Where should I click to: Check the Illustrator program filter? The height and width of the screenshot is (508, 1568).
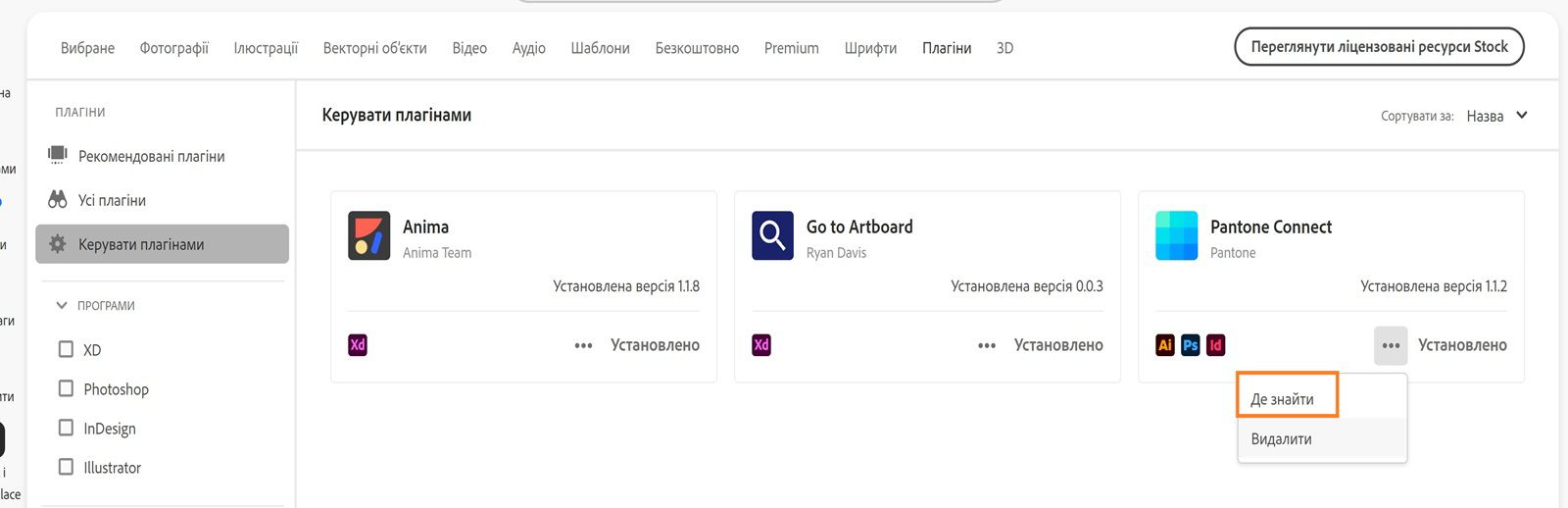point(66,467)
